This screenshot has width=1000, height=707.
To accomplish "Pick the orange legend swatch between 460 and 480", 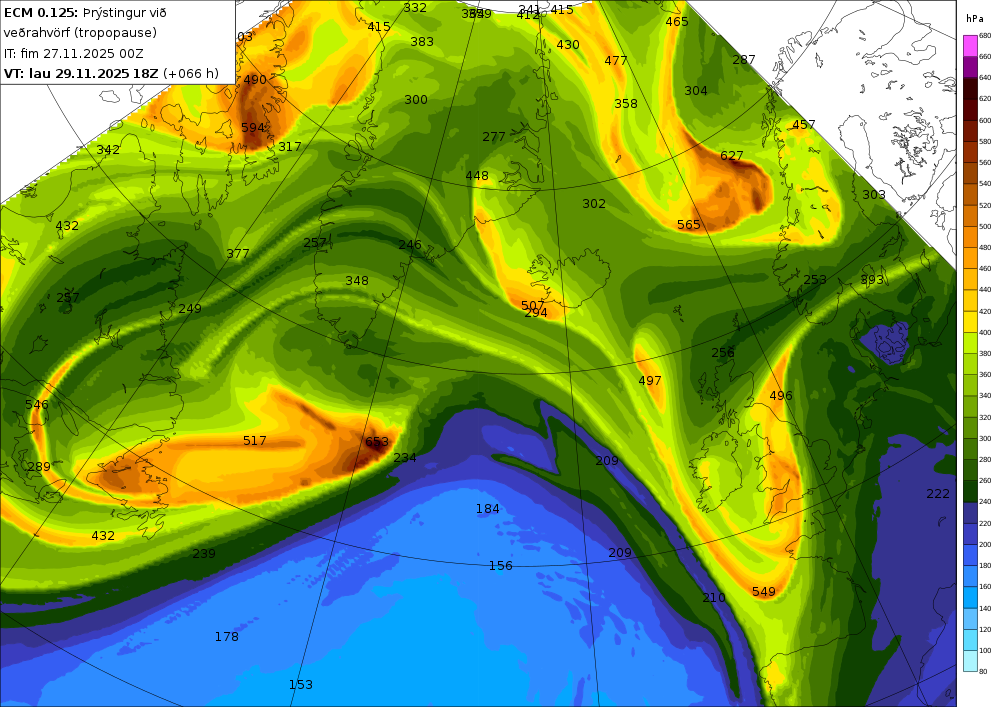I will coord(970,258).
